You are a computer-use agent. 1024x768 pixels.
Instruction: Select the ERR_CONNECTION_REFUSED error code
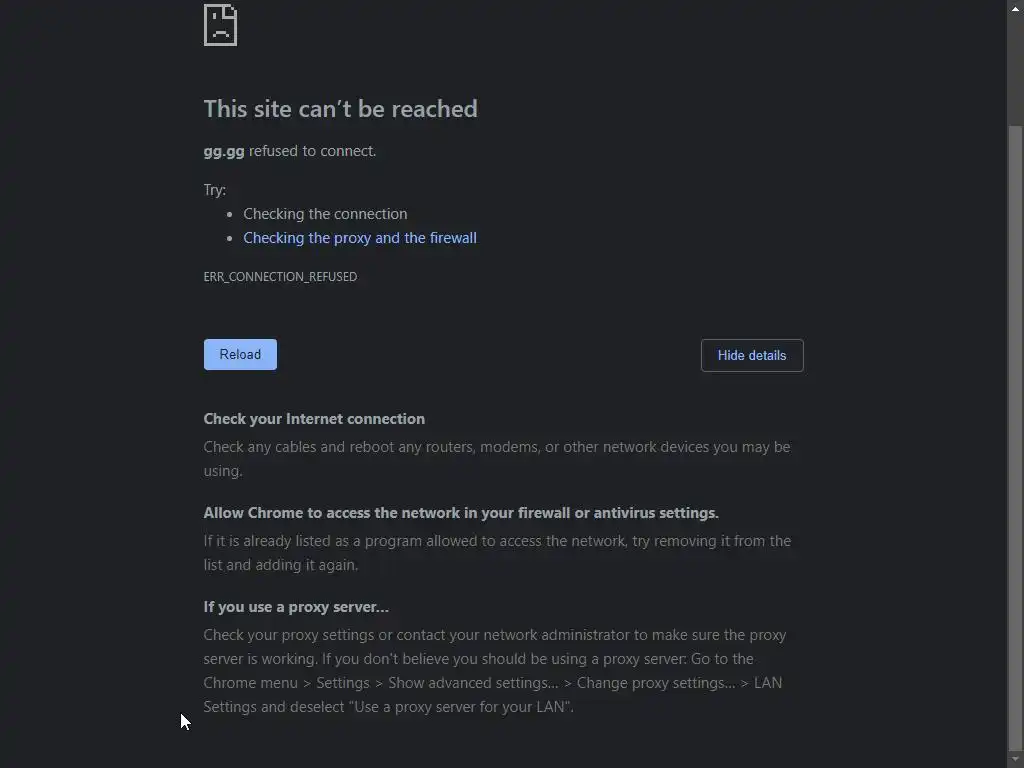(x=280, y=277)
